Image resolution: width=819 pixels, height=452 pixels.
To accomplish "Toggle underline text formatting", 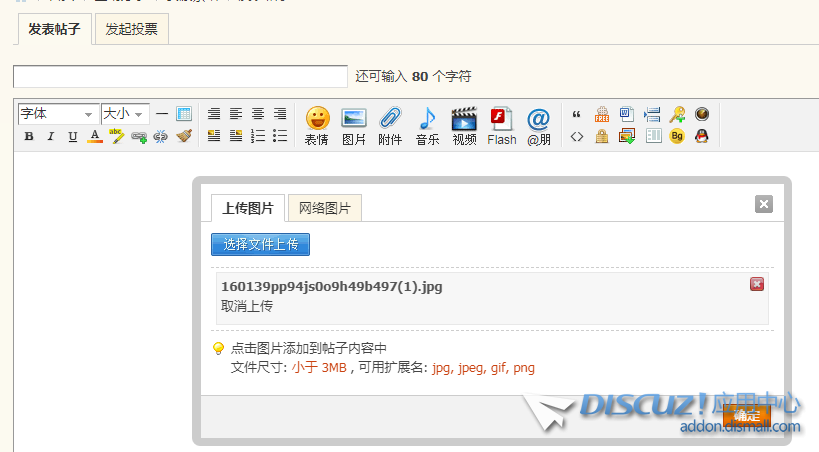I will (x=72, y=137).
